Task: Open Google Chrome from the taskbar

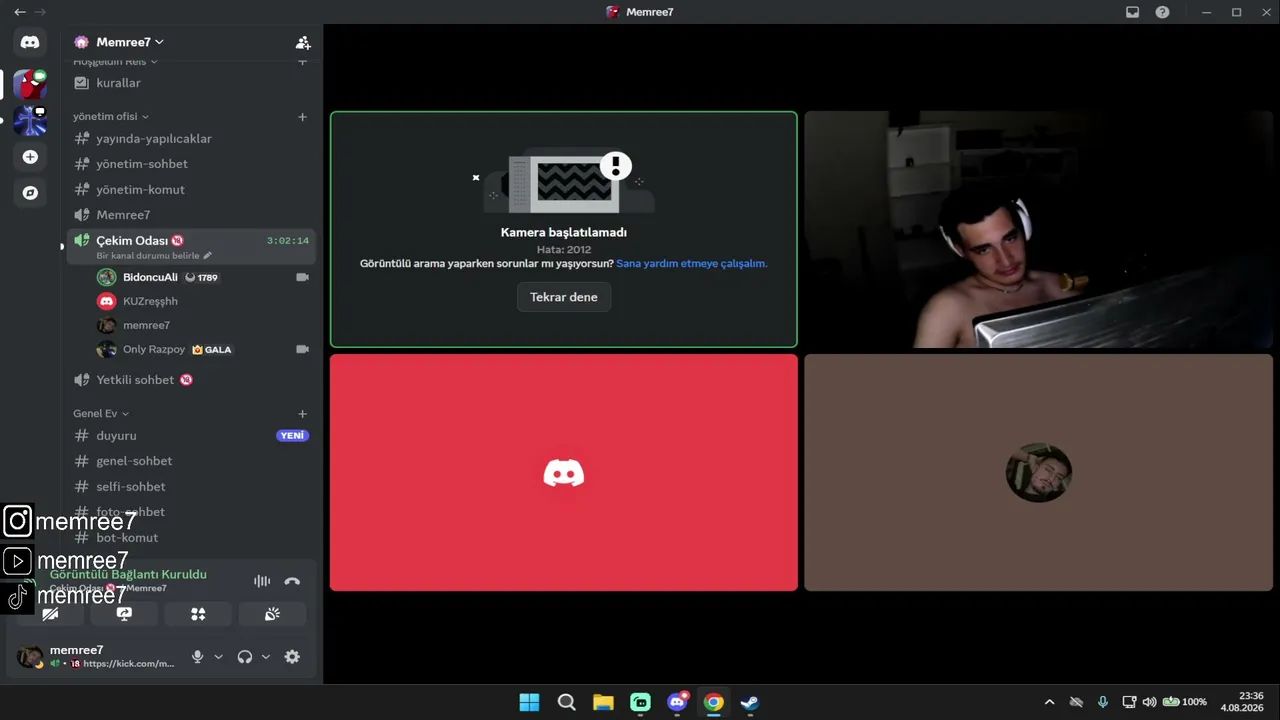Action: 713,702
